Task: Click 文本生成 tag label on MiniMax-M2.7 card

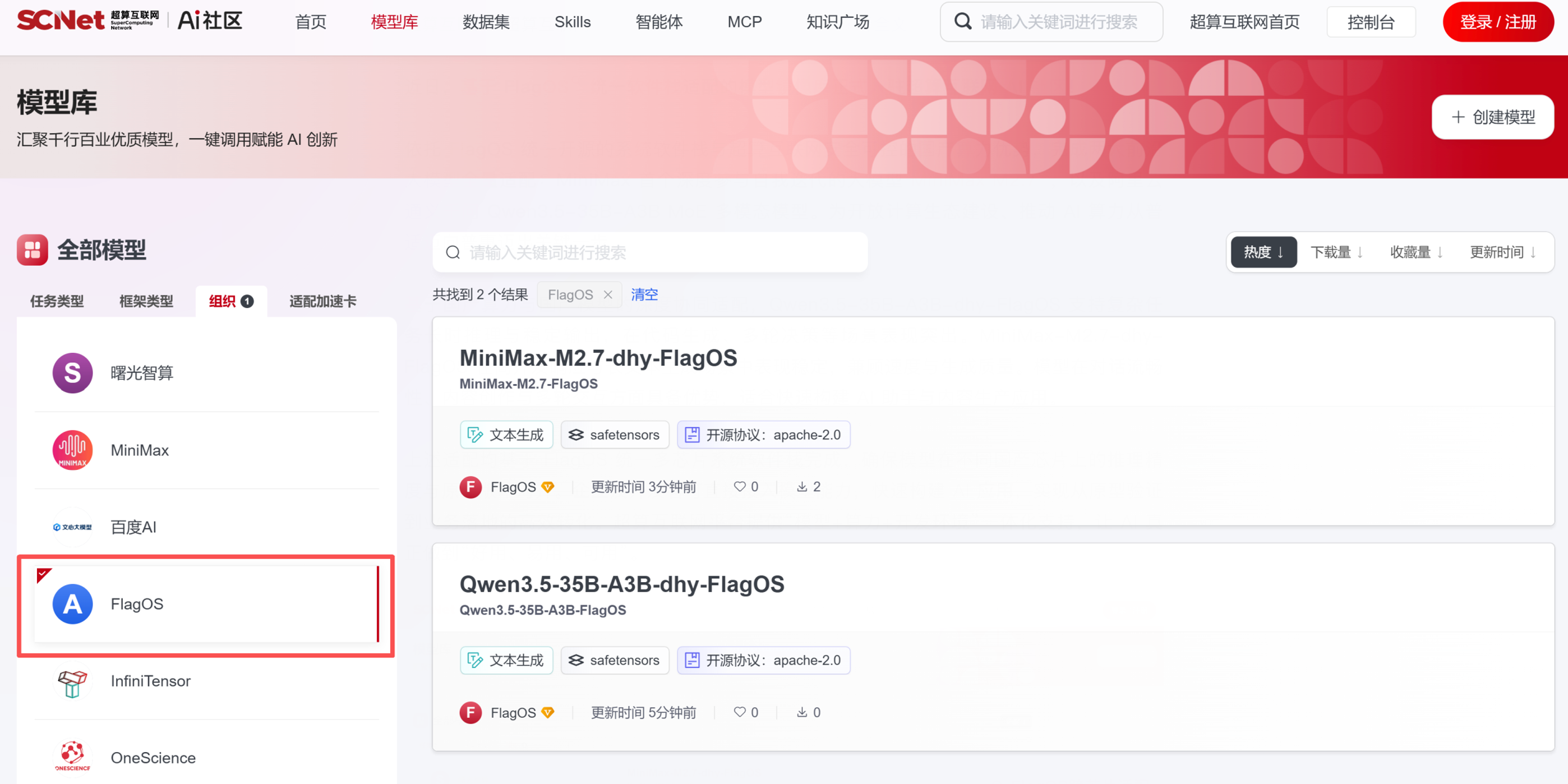Action: click(x=516, y=435)
